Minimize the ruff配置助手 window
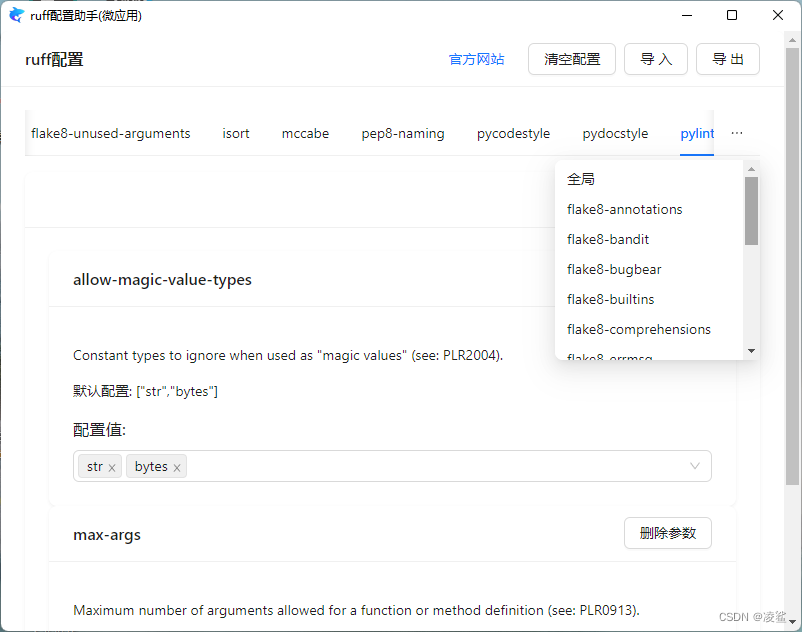 coord(687,15)
